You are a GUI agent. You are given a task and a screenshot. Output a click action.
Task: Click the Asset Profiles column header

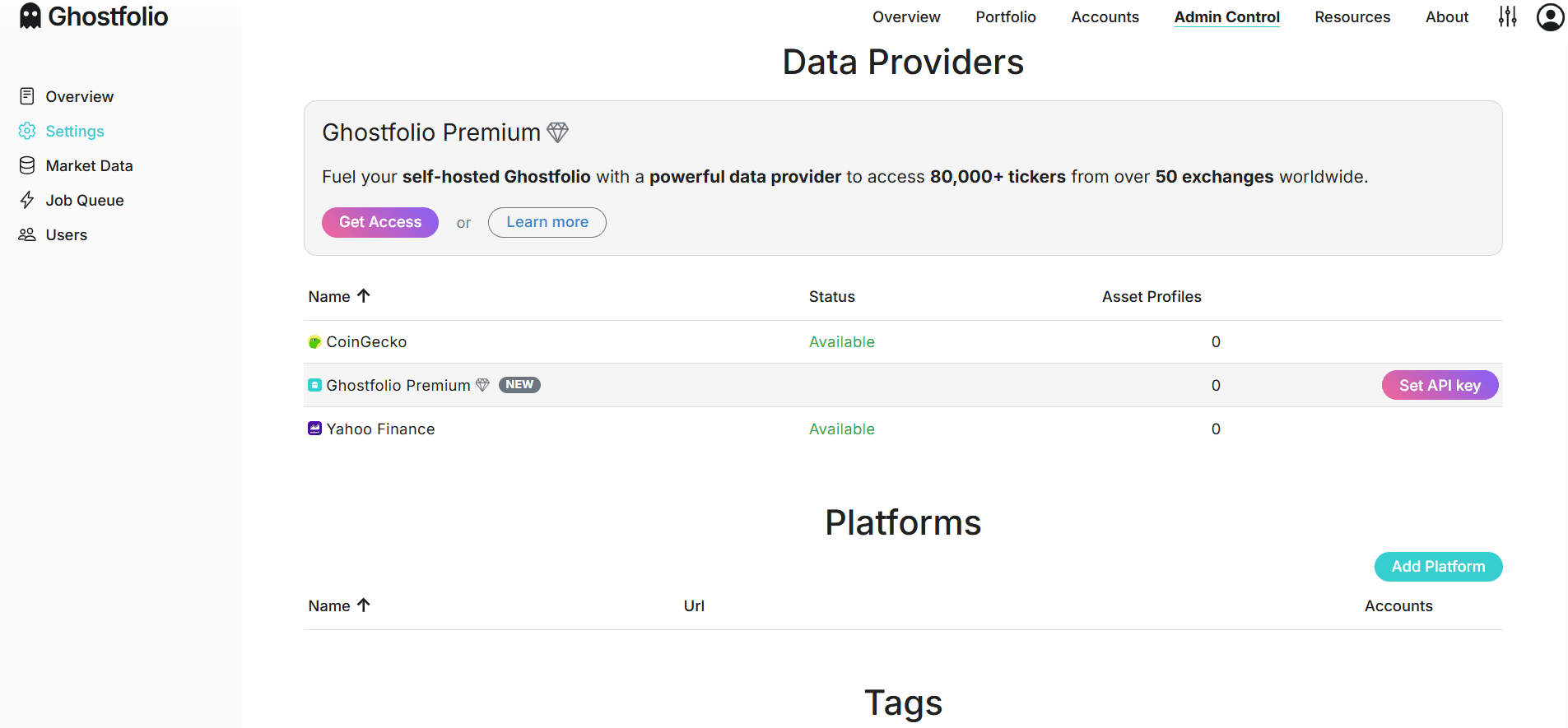pyautogui.click(x=1152, y=297)
